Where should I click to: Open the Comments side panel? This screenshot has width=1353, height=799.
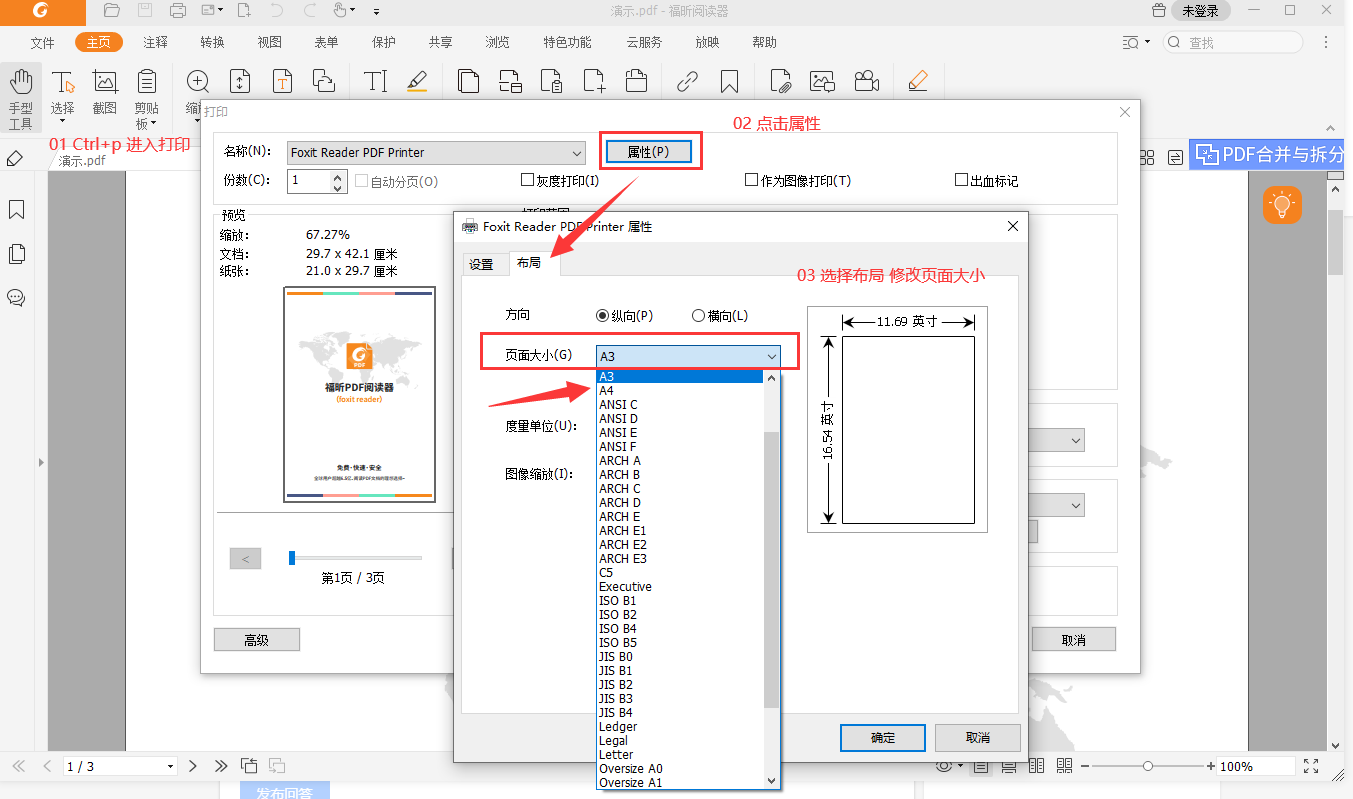click(16, 298)
